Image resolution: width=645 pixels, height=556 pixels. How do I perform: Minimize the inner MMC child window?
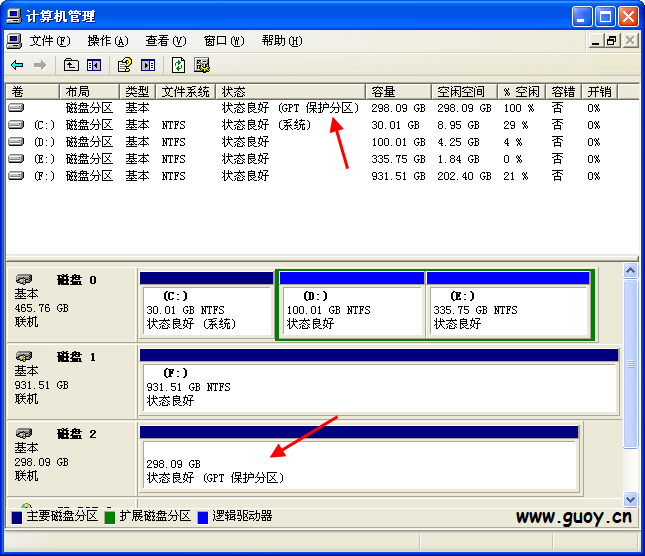point(595,41)
